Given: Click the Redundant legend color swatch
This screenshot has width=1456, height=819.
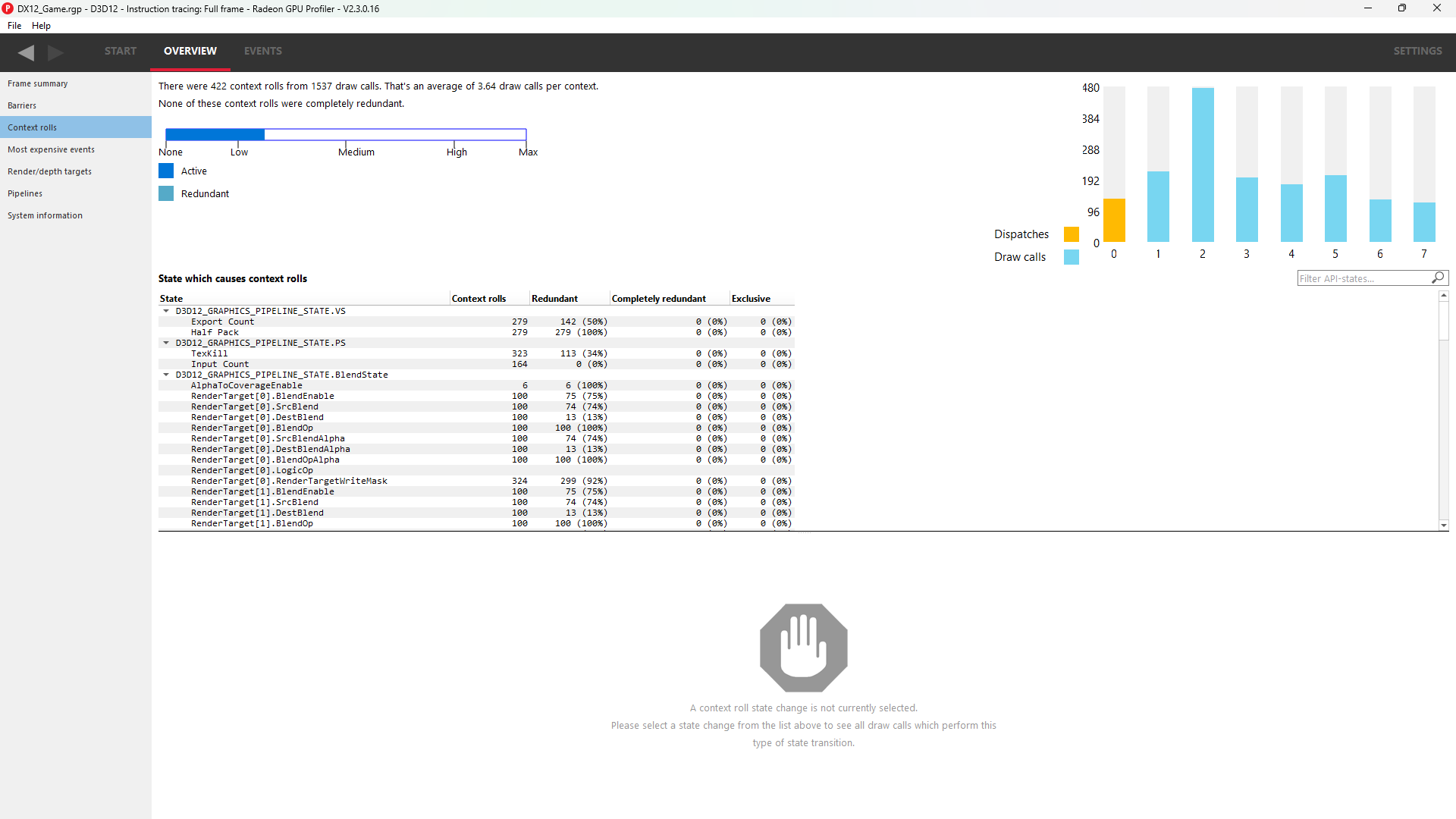Looking at the screenshot, I should [166, 194].
